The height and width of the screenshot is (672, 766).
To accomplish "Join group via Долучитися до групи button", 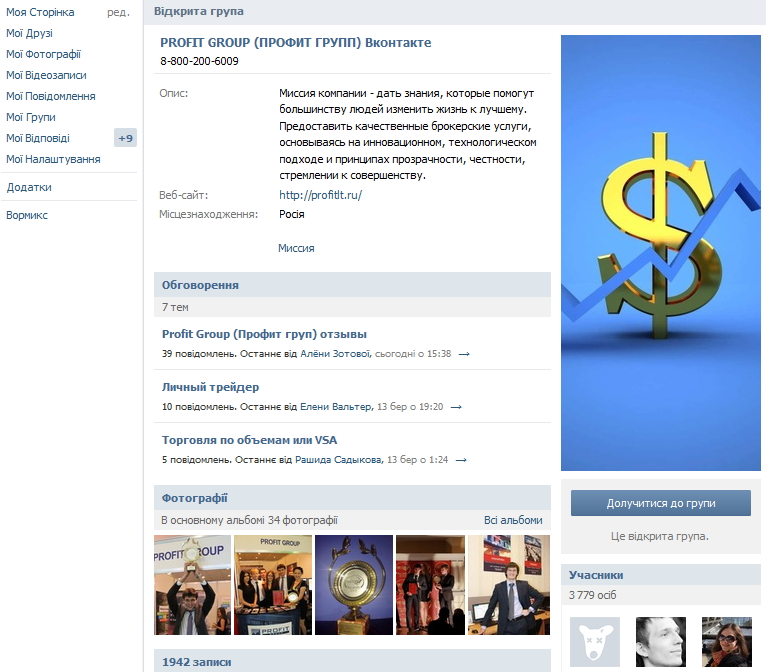I will (660, 503).
